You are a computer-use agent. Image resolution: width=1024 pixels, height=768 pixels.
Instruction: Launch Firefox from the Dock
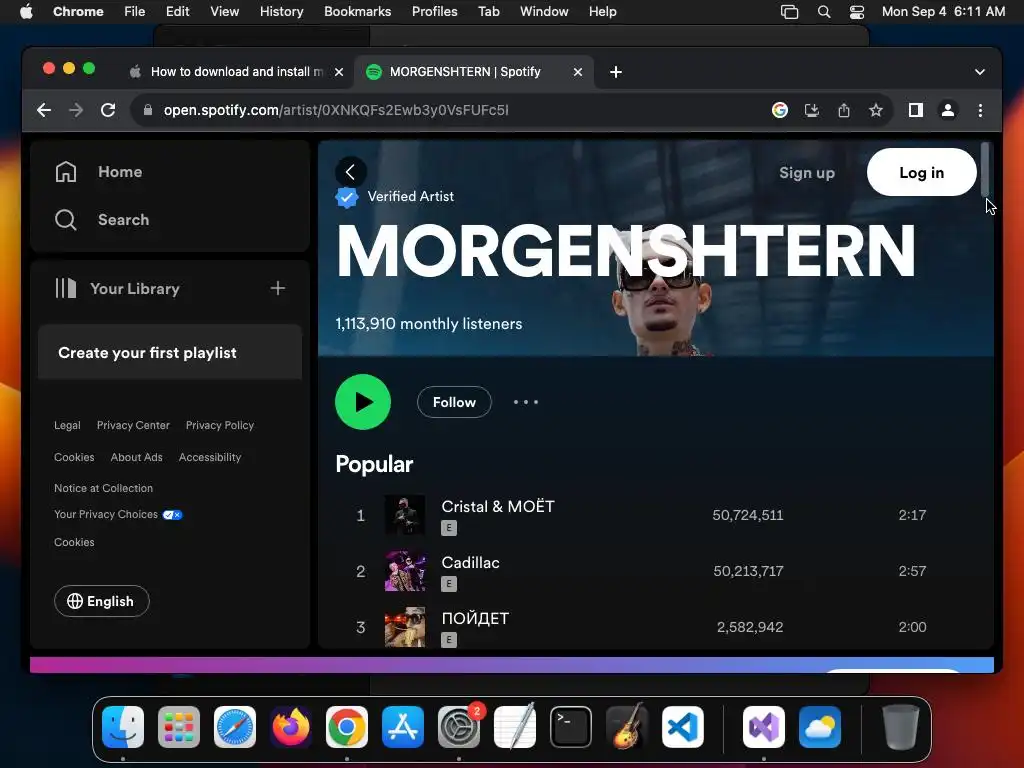291,727
